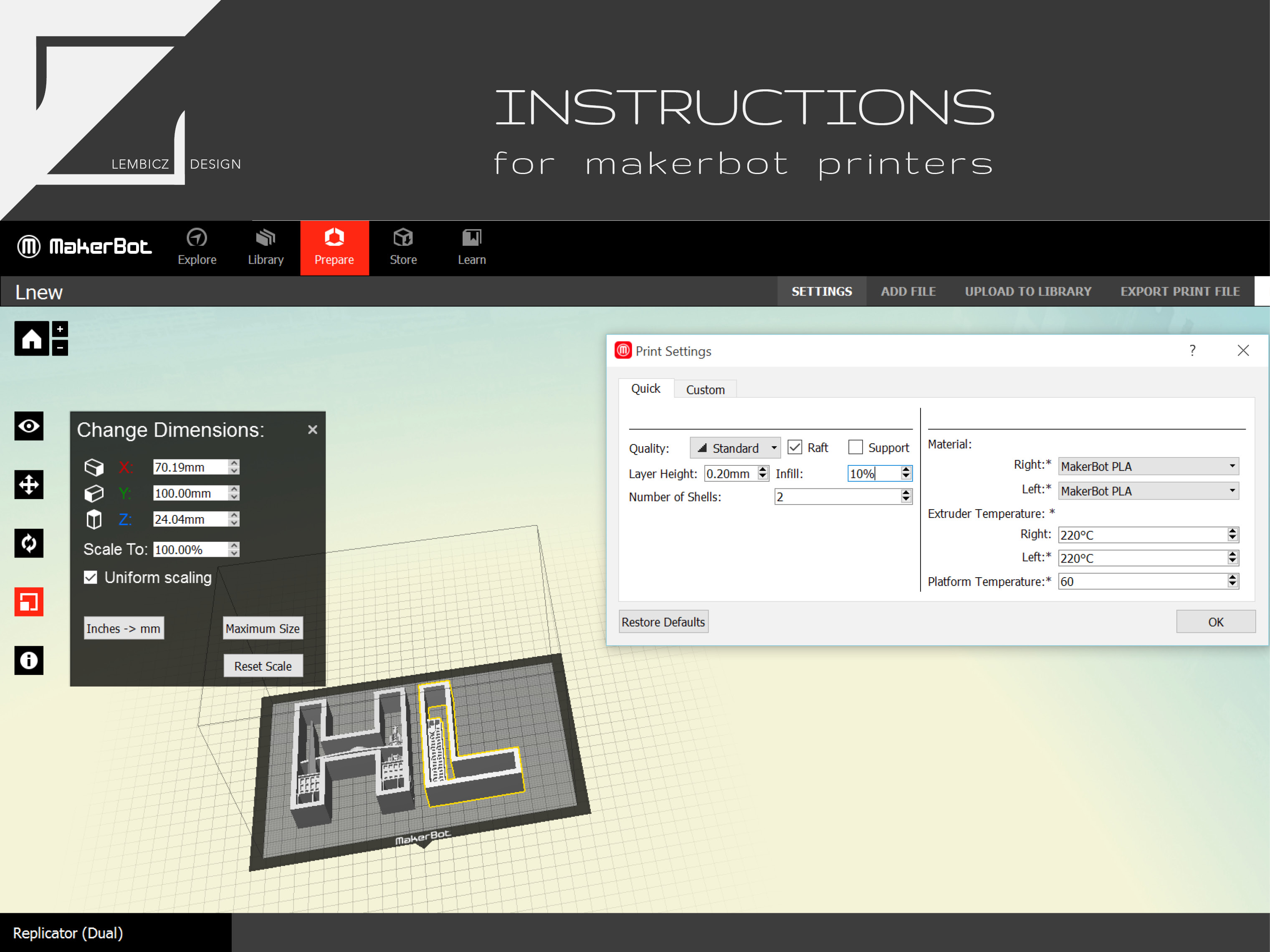Click the Print Settings help question mark
Viewport: 1270px width, 952px height.
point(1192,351)
